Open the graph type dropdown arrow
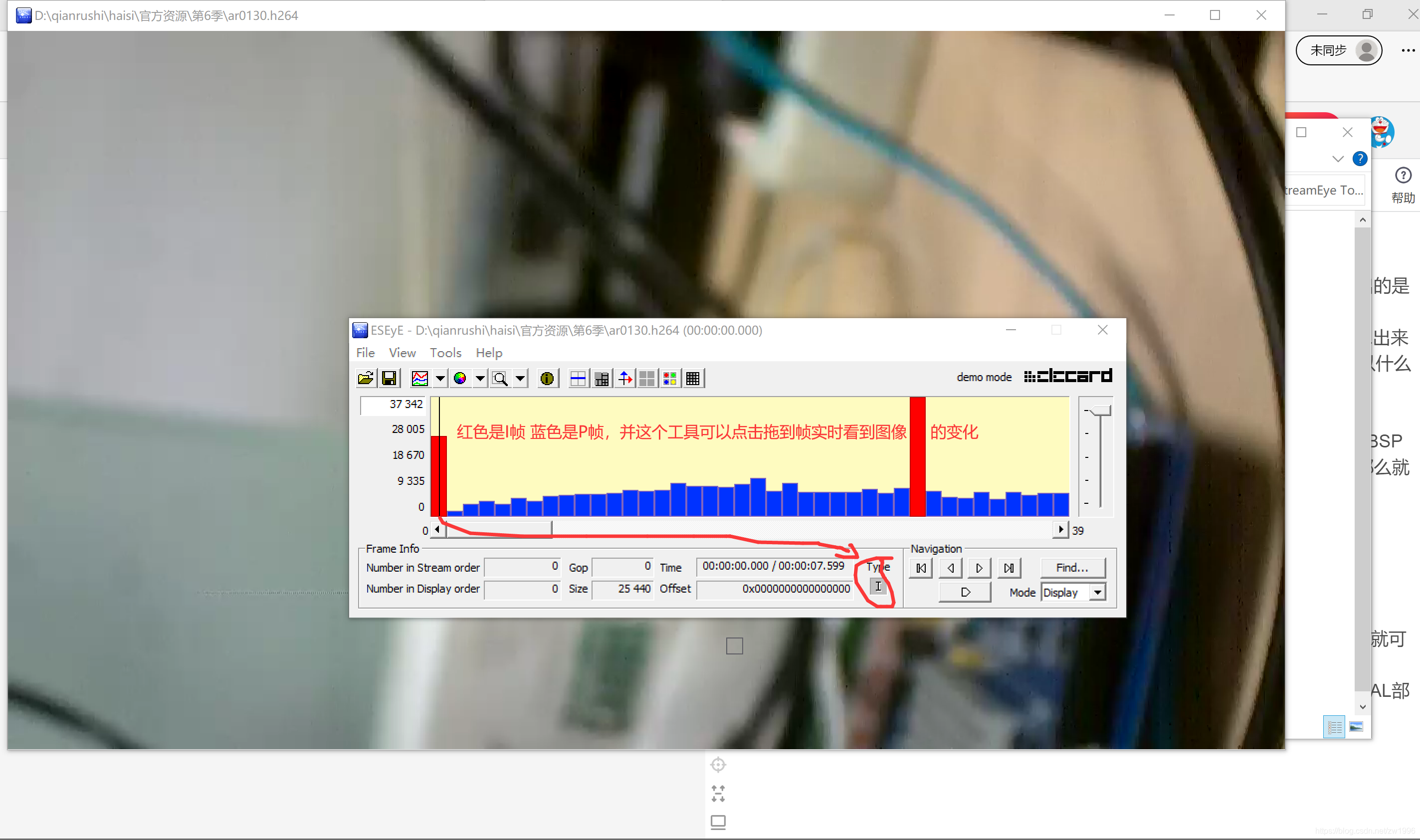Image resolution: width=1420 pixels, height=840 pixels. coord(440,378)
